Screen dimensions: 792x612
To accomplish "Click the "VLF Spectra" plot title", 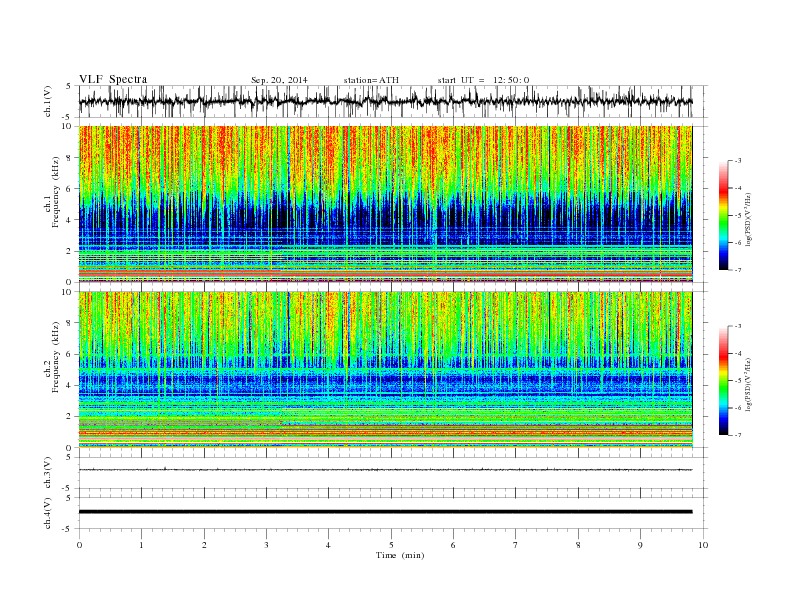I will pyautogui.click(x=113, y=79).
